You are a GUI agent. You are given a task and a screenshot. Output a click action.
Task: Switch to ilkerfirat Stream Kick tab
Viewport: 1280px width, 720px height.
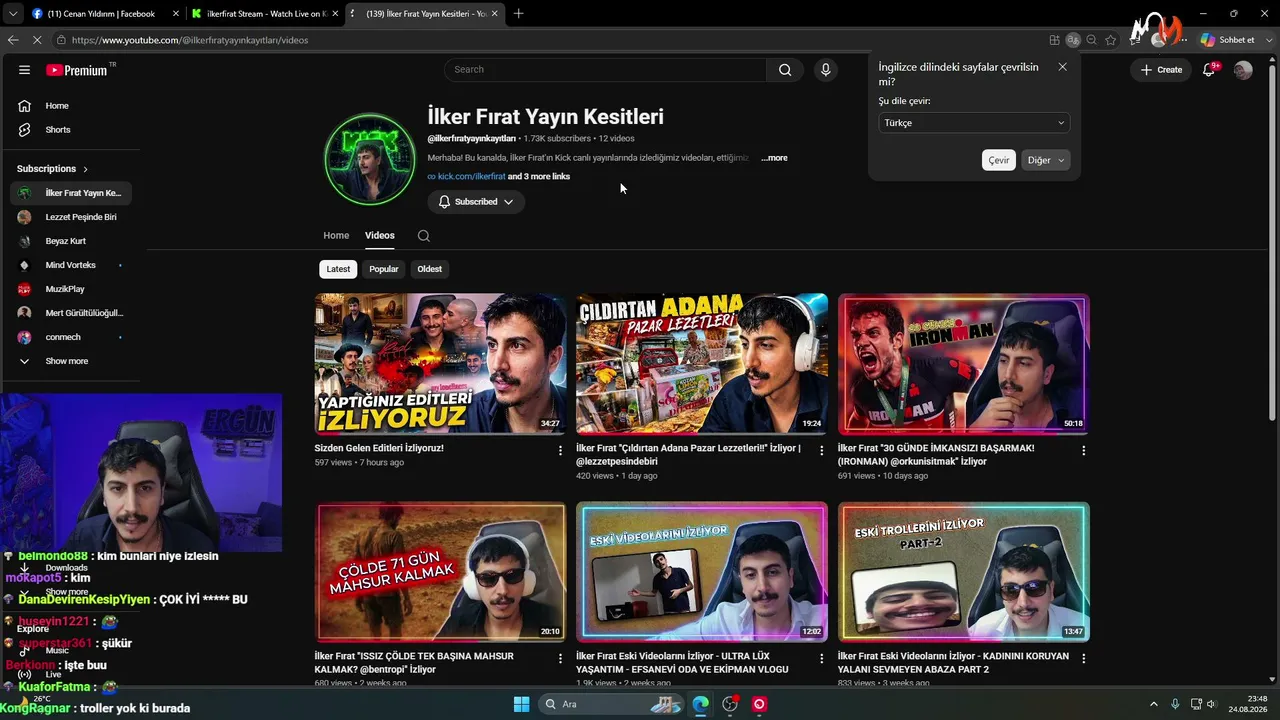265,14
